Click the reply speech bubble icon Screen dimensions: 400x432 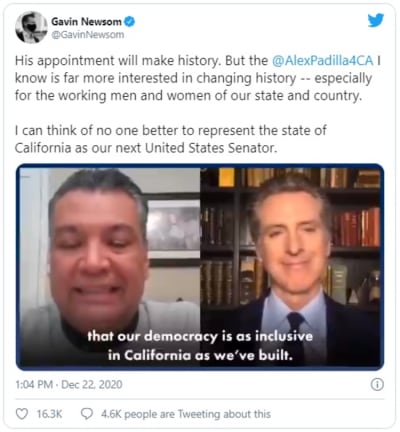pyautogui.click(x=87, y=414)
